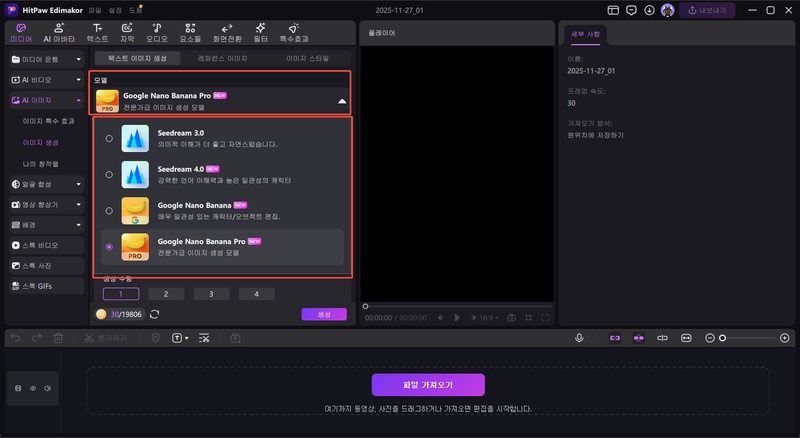Open the 요소들 (Elements) tool

click(x=190, y=33)
